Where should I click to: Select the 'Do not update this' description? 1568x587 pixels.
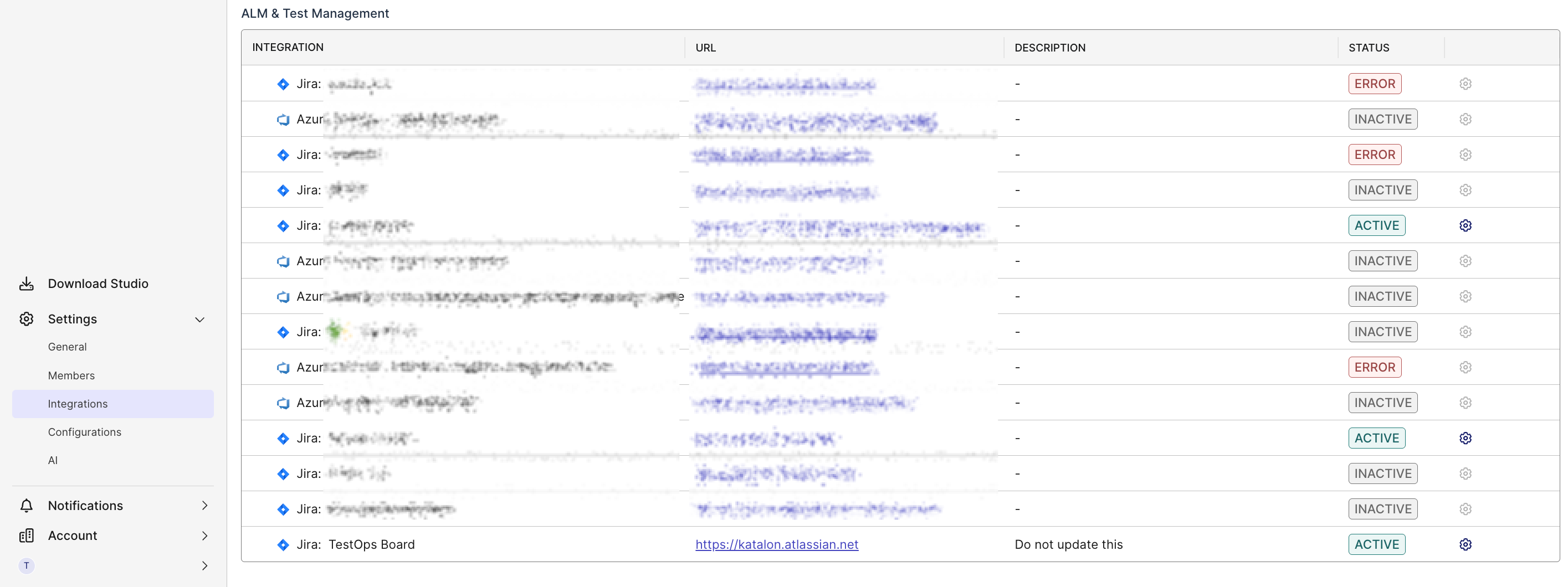pyautogui.click(x=1068, y=545)
